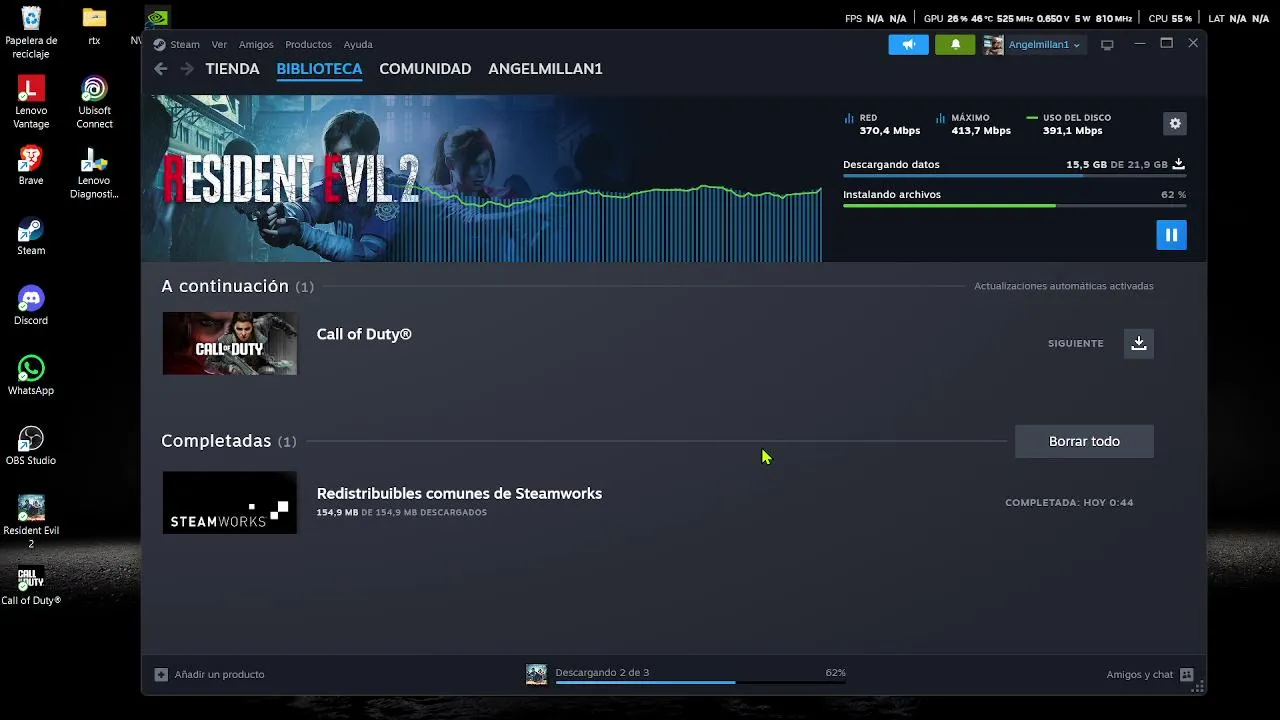
Task: Open Papelera de reciclaje on the desktop
Action: point(31,31)
